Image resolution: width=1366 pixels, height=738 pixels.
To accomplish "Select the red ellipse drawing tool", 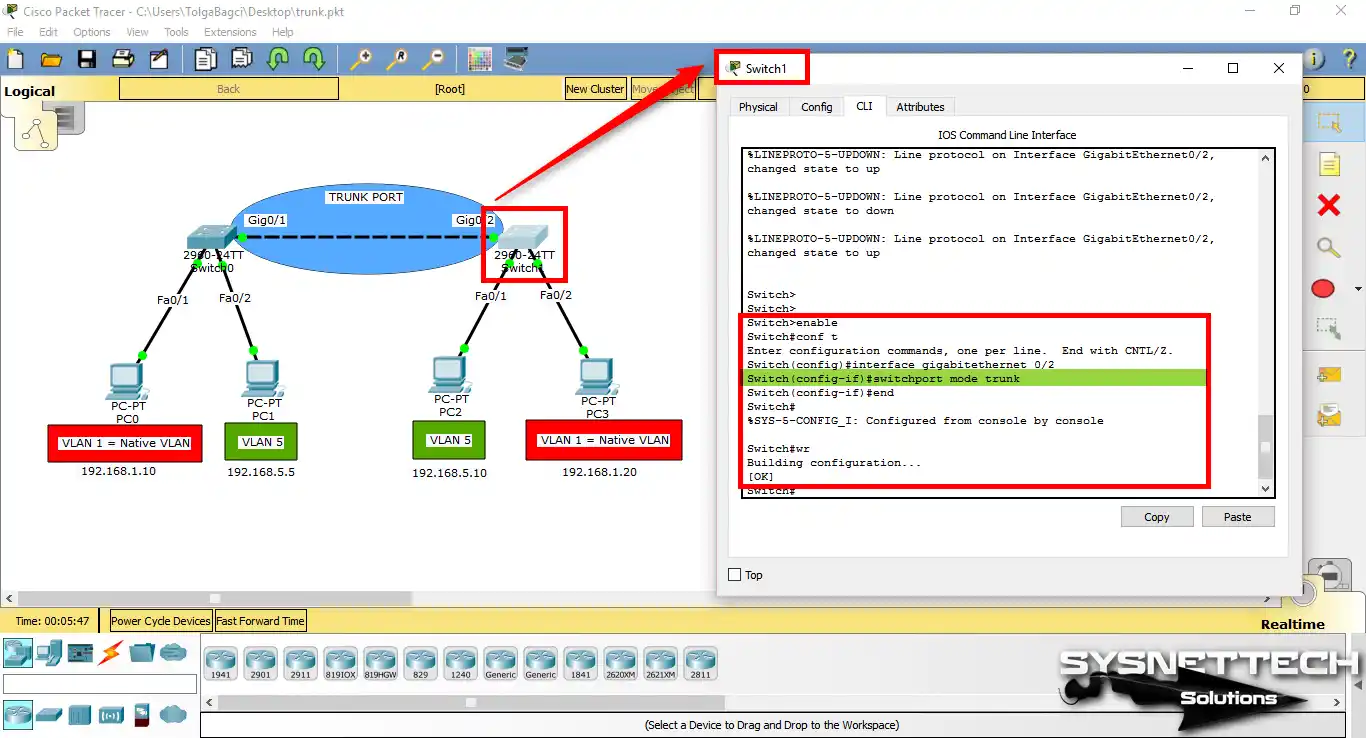I will click(1323, 289).
